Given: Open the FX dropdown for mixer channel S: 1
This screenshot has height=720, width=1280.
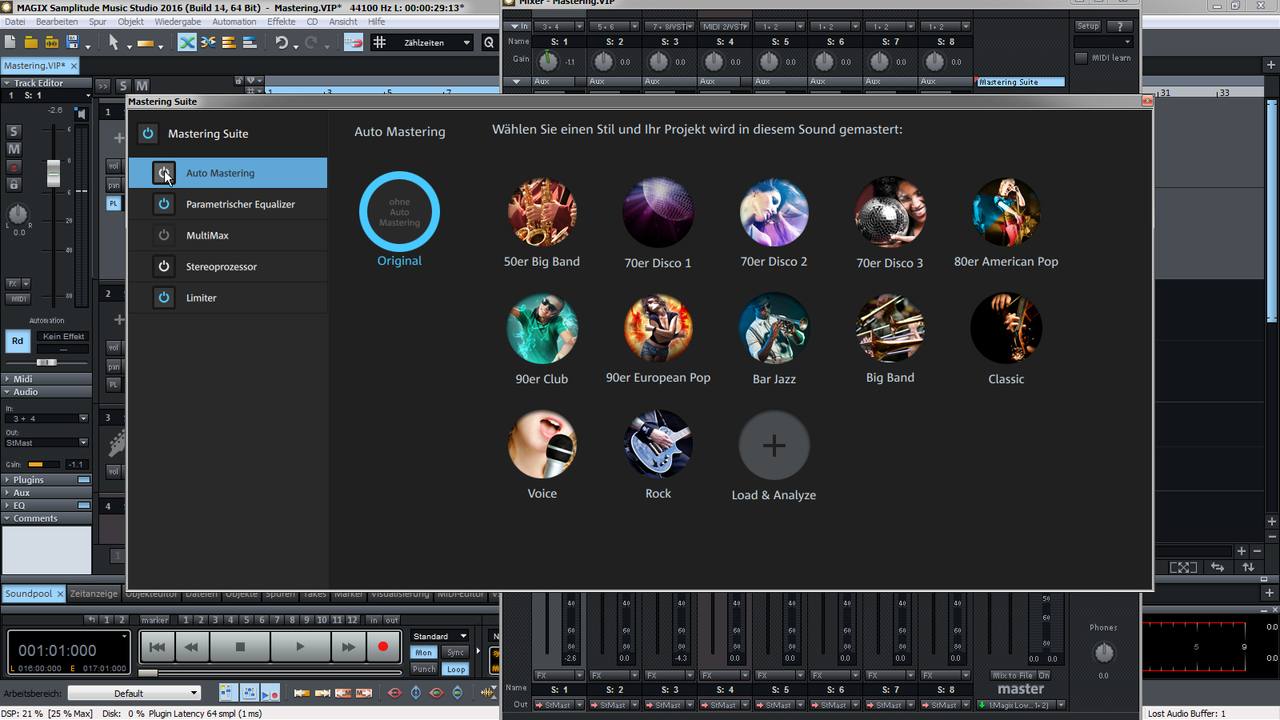Looking at the screenshot, I should point(559,675).
